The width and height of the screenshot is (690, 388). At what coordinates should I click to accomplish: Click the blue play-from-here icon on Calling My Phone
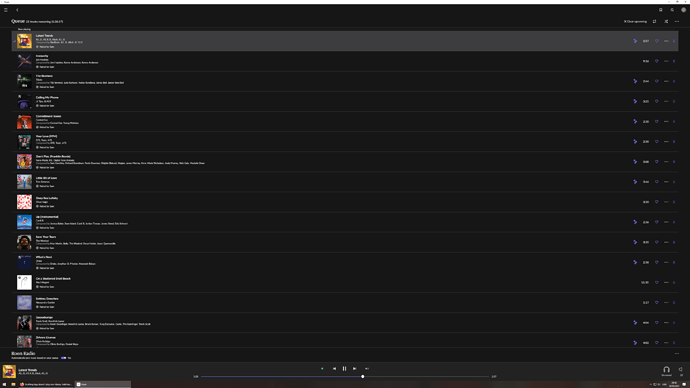635,101
